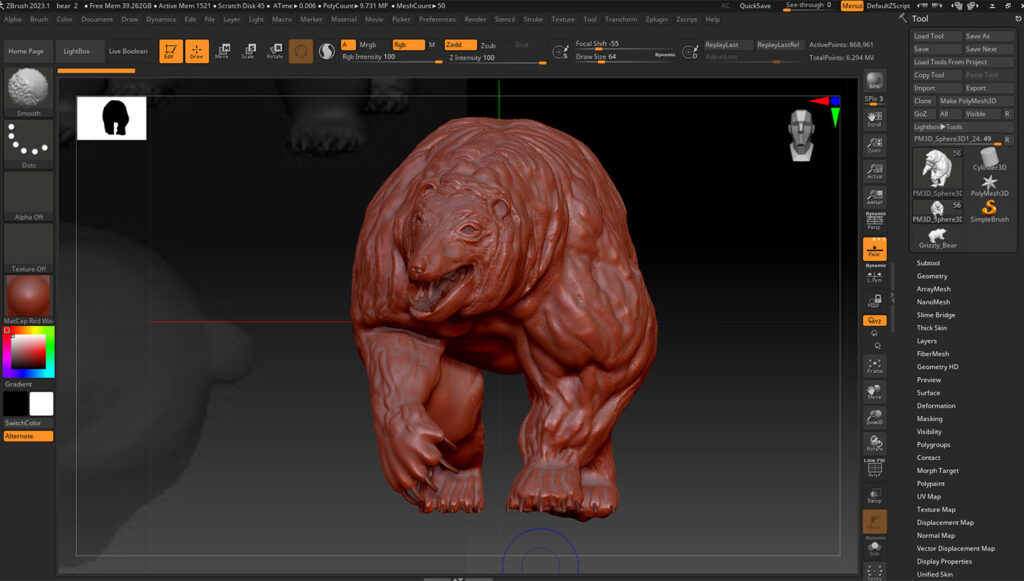Click the Make PolyMesh3D button
Viewport: 1024px width, 581px height.
pyautogui.click(x=969, y=101)
